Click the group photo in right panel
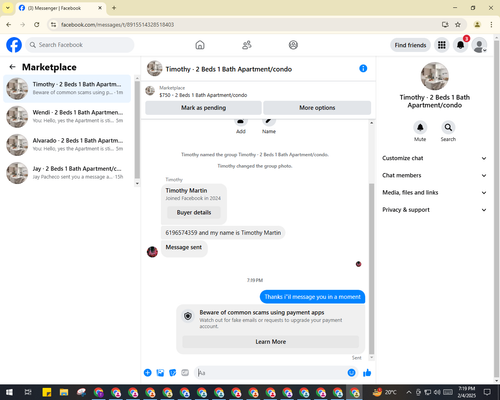 click(434, 76)
